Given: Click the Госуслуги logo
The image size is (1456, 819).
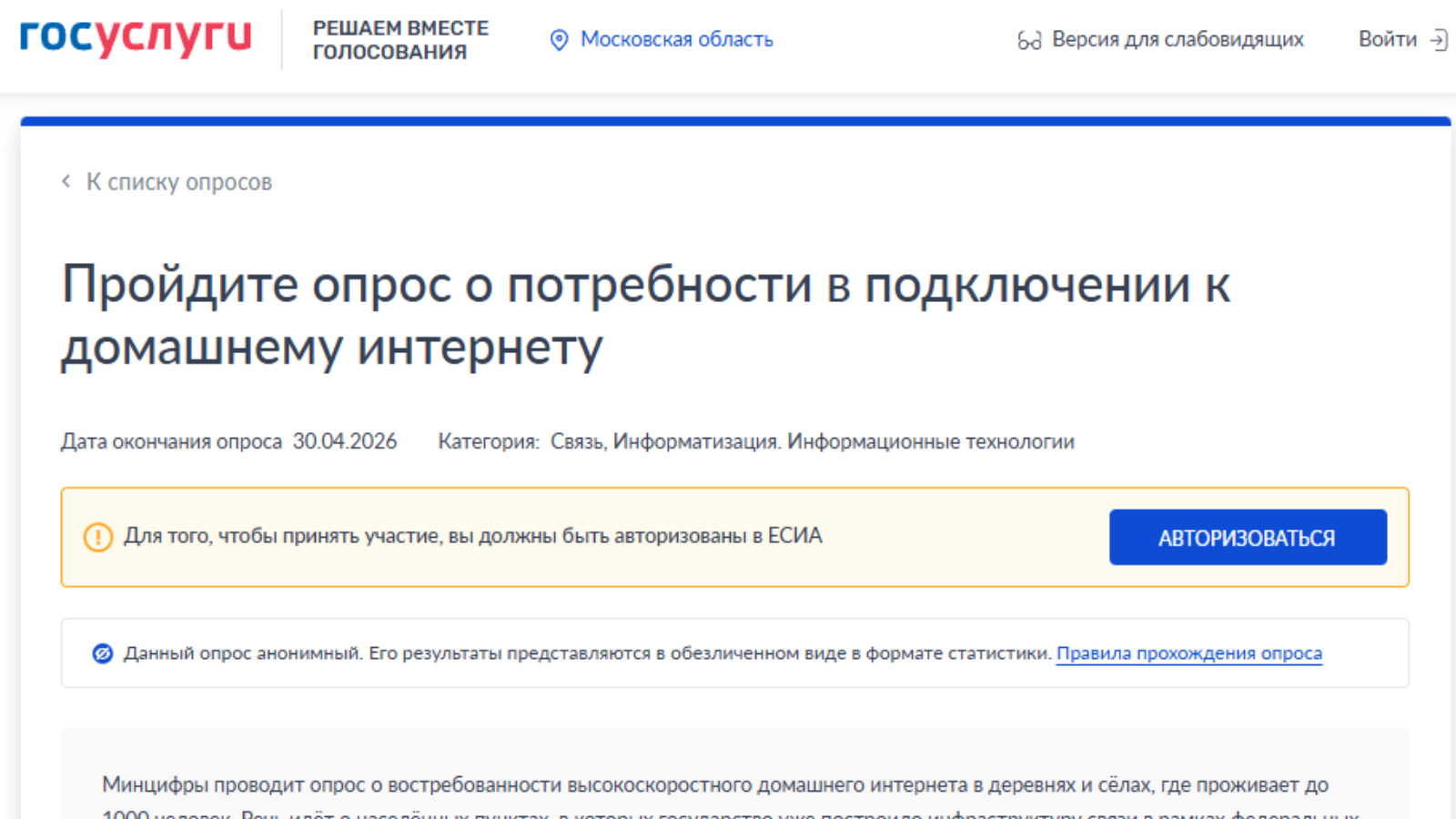Looking at the screenshot, I should pos(135,37).
